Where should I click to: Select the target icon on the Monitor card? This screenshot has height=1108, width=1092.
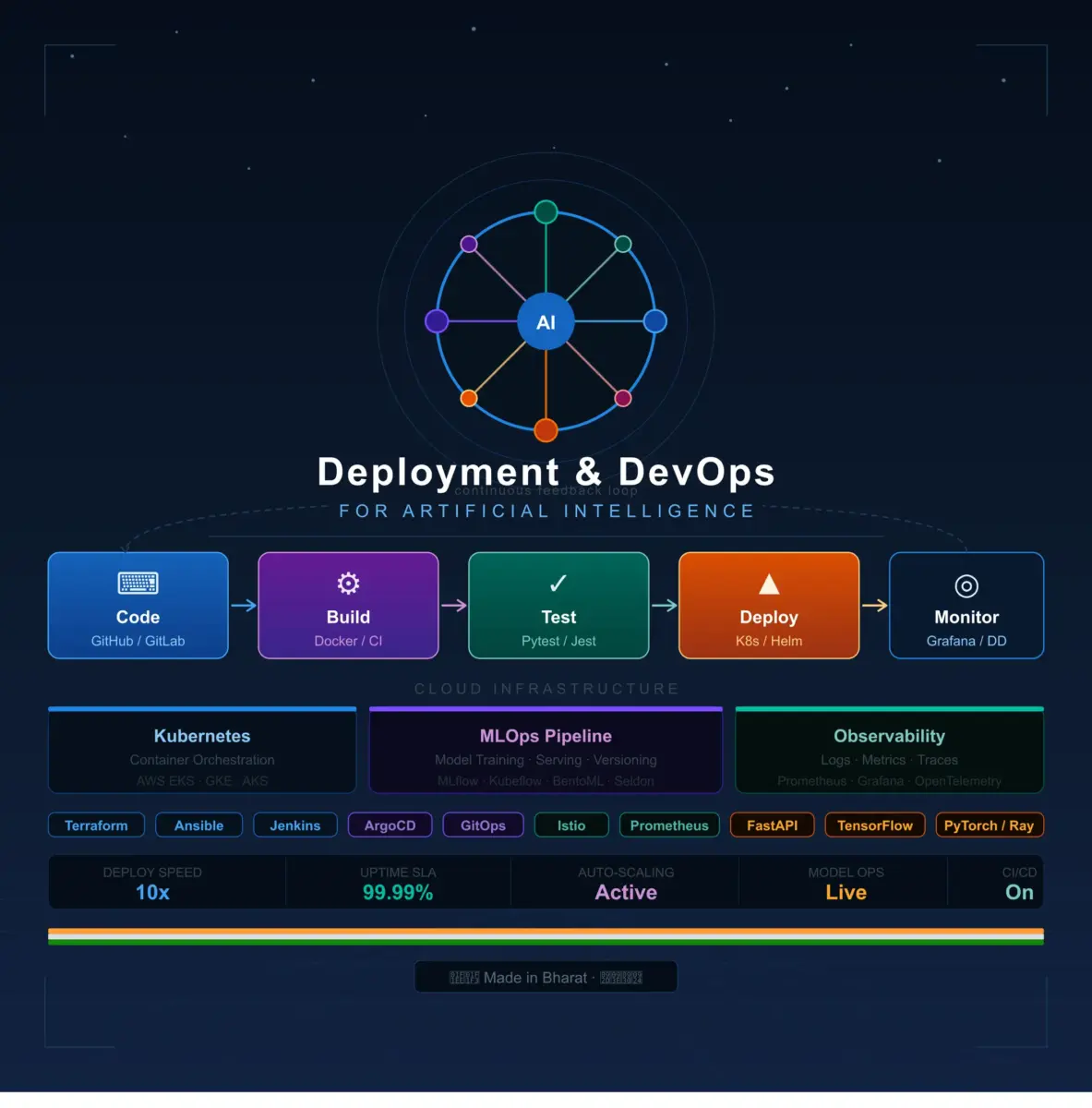(966, 585)
